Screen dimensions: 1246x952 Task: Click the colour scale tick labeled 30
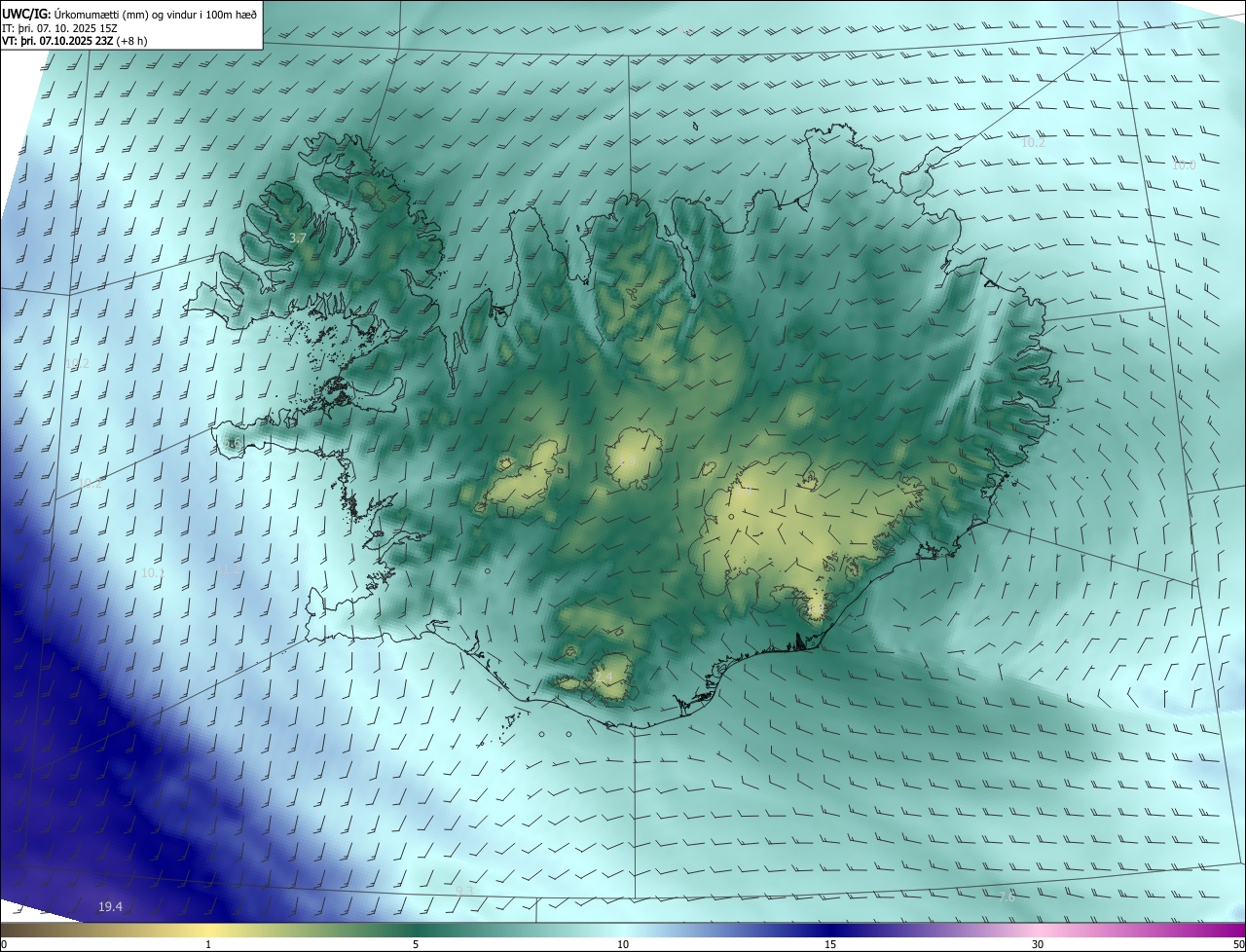[x=1038, y=944]
